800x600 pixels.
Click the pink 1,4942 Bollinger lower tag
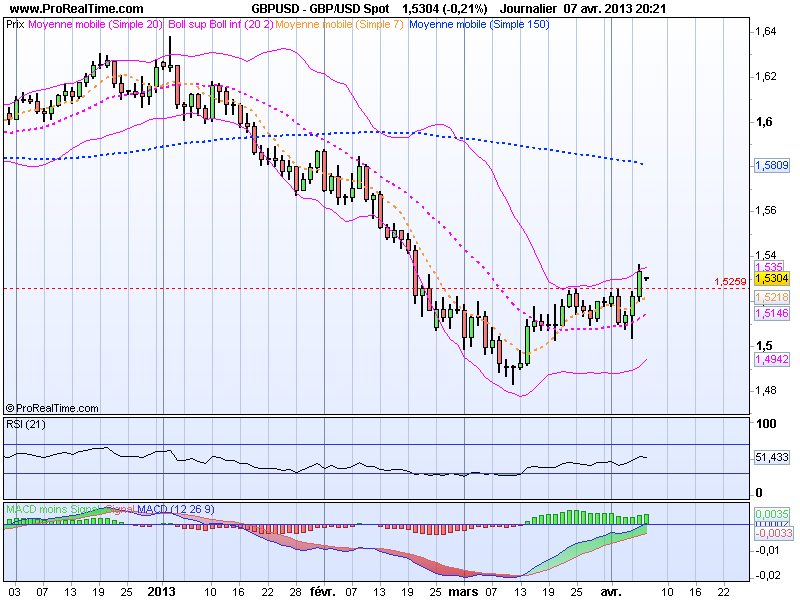[771, 359]
